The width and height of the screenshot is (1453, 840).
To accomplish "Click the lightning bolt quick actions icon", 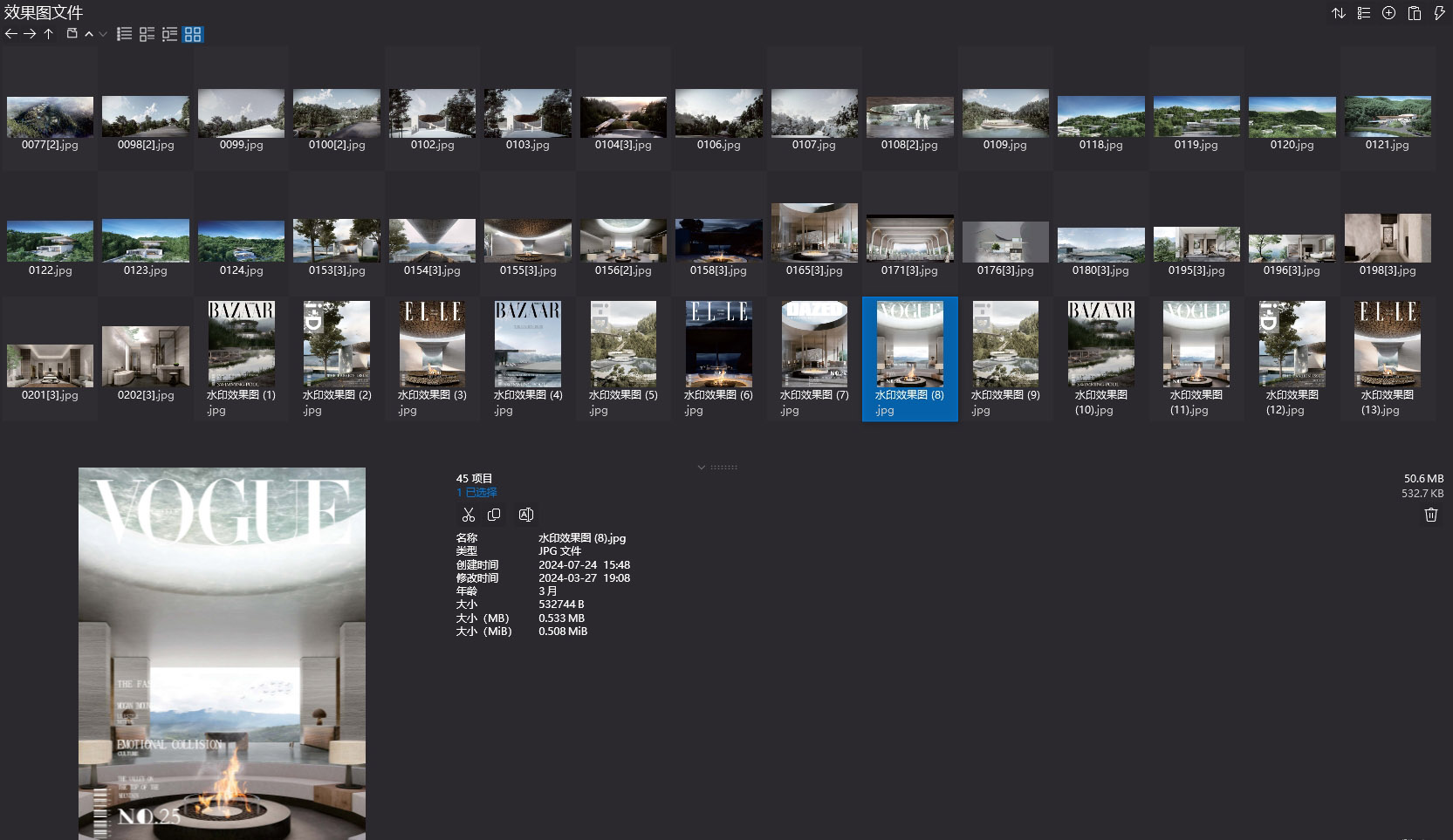I will [1439, 13].
